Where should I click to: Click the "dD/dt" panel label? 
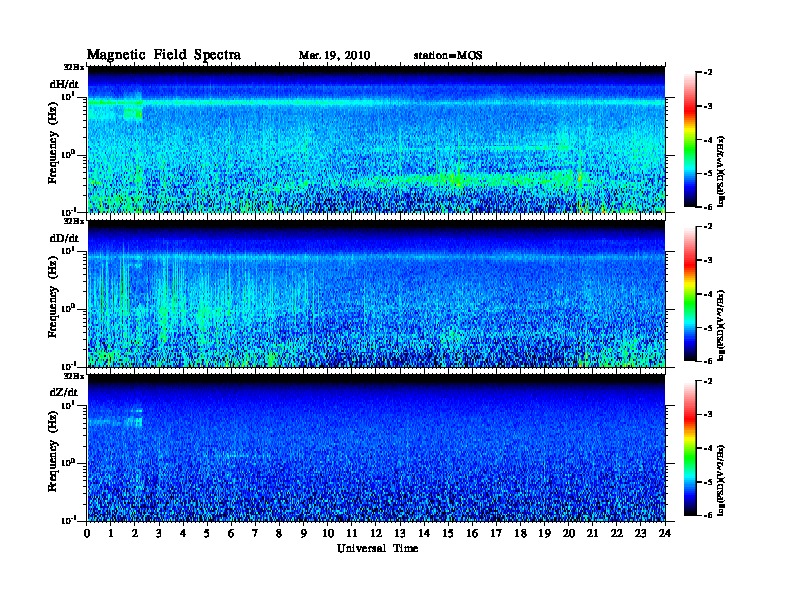click(64, 238)
